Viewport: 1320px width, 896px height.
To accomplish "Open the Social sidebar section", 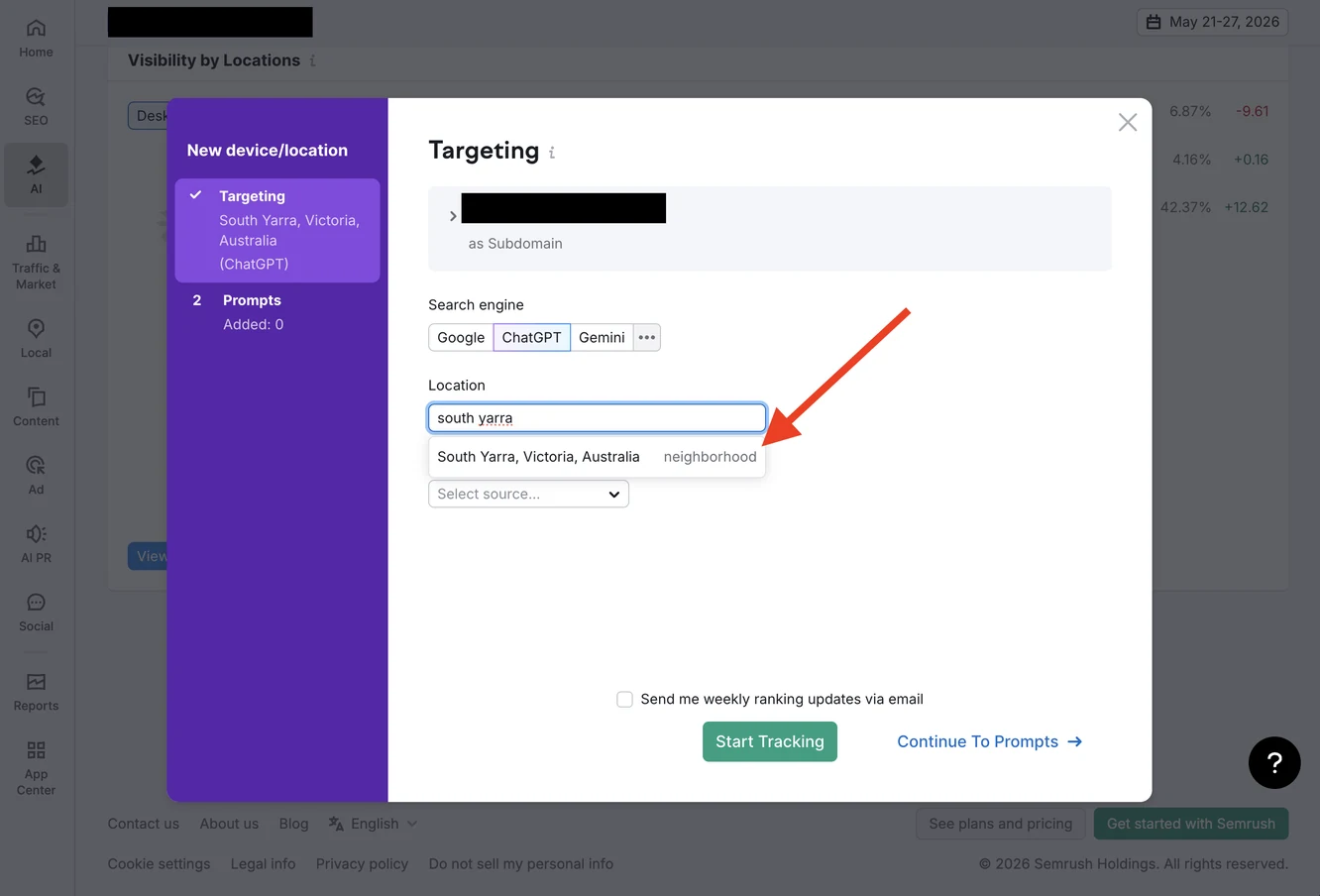I will (36, 613).
